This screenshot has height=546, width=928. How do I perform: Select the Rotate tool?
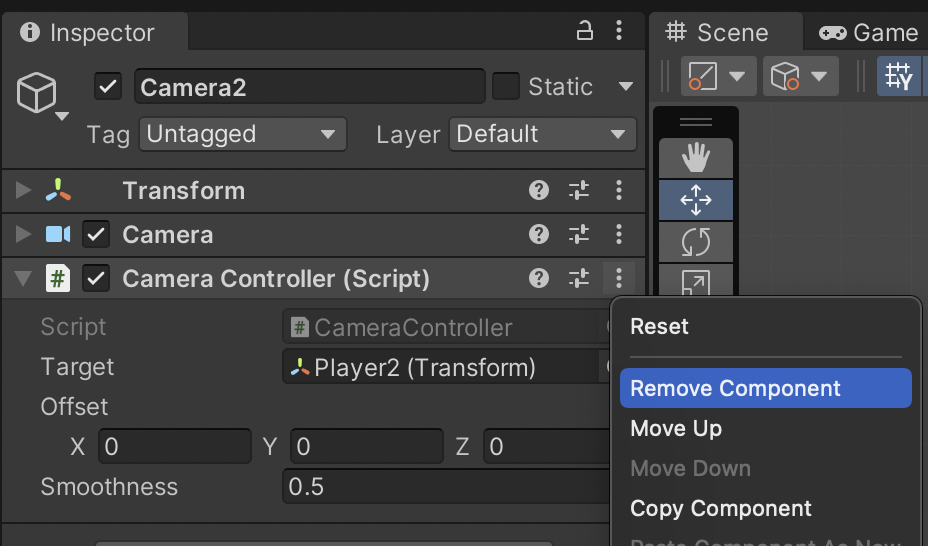point(695,242)
